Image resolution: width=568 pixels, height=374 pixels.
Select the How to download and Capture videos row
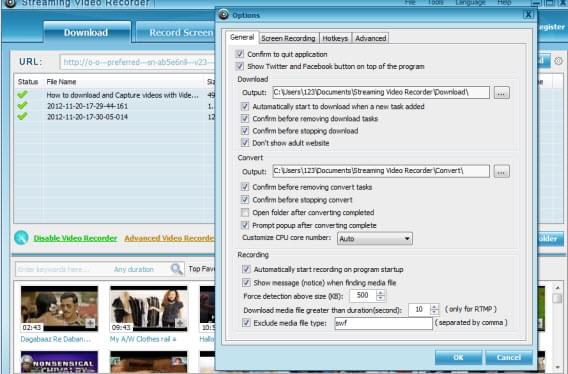[x=114, y=95]
